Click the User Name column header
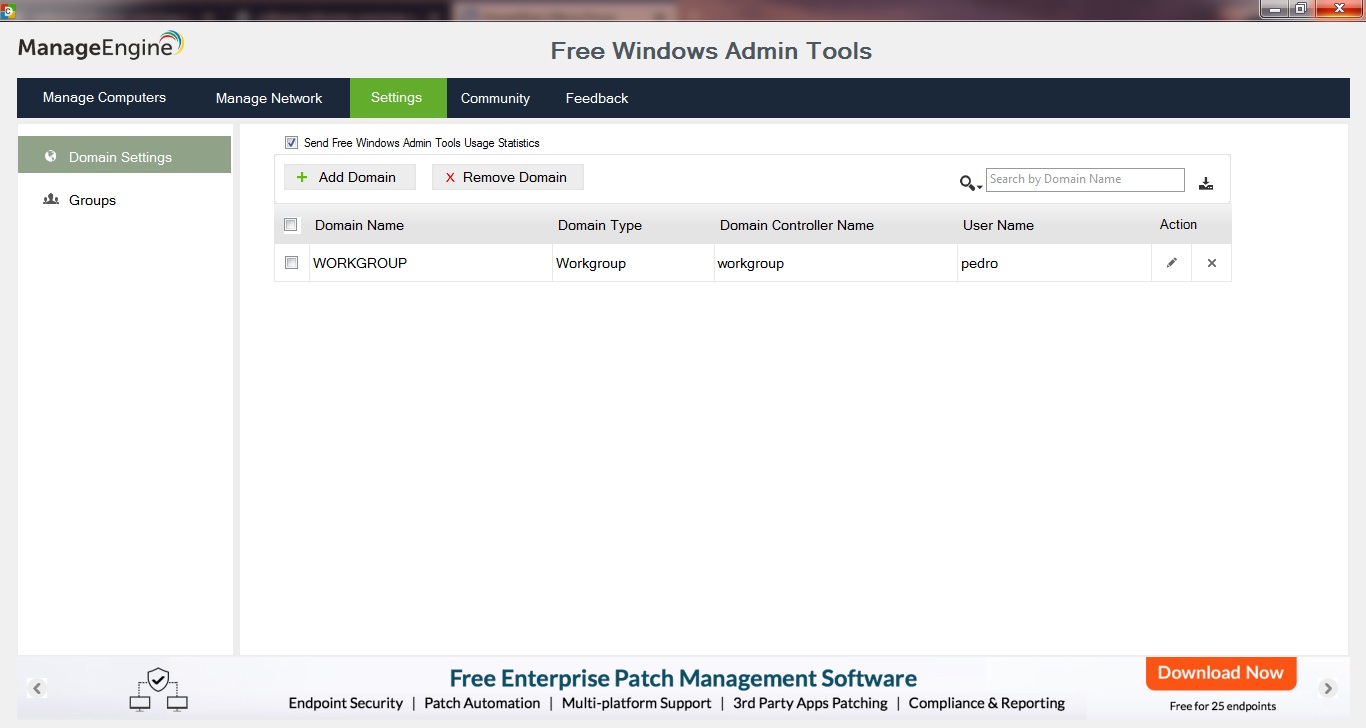1366x728 pixels. tap(998, 225)
